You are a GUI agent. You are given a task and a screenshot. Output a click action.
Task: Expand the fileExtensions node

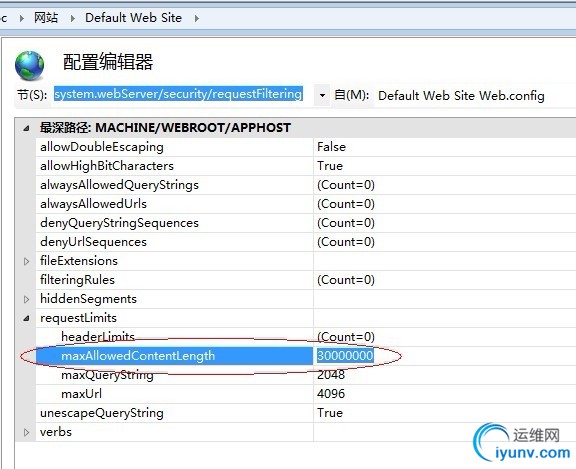click(26, 261)
